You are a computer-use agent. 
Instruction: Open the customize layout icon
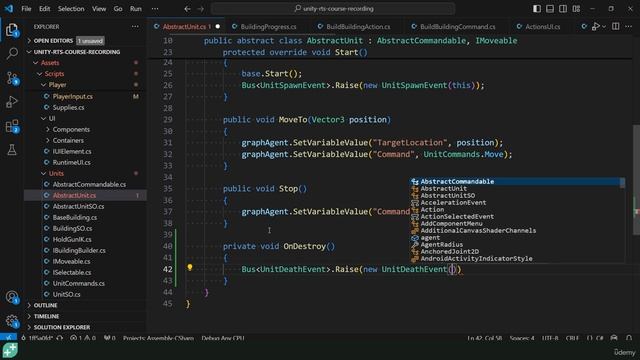tap(576, 9)
